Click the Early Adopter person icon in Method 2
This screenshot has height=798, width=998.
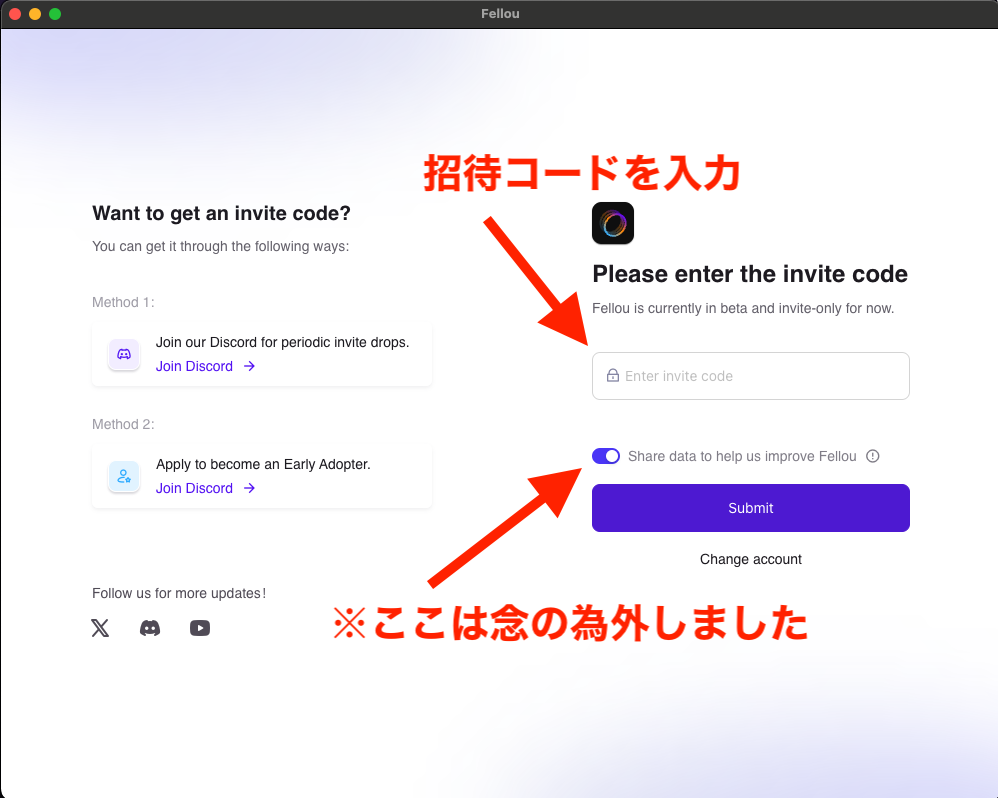[x=124, y=476]
